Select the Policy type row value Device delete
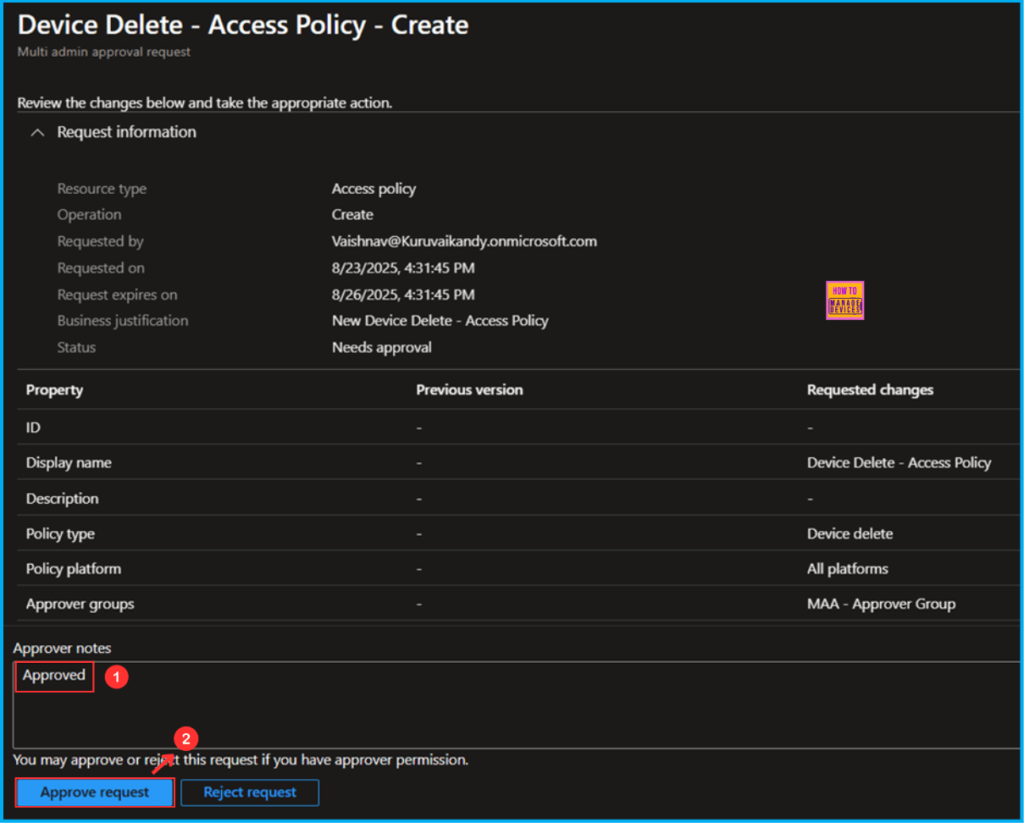 click(x=851, y=533)
